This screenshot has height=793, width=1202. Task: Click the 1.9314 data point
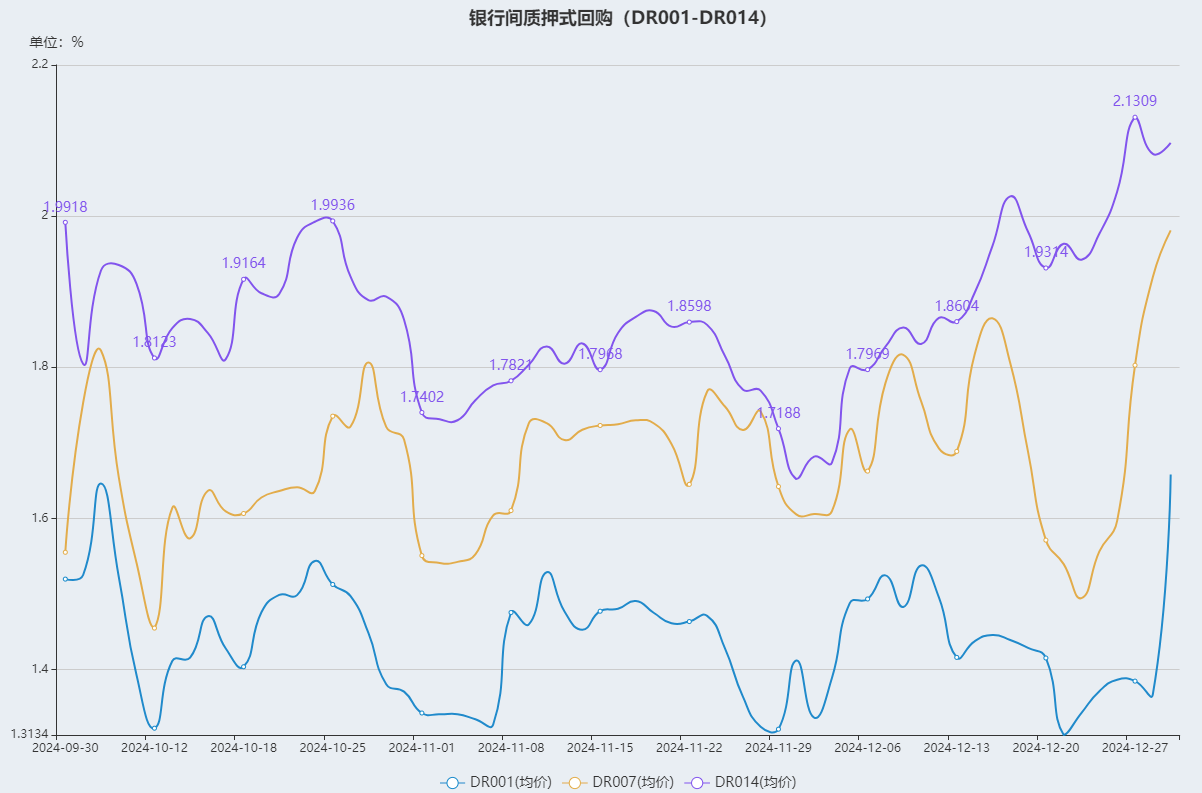coord(1046,267)
